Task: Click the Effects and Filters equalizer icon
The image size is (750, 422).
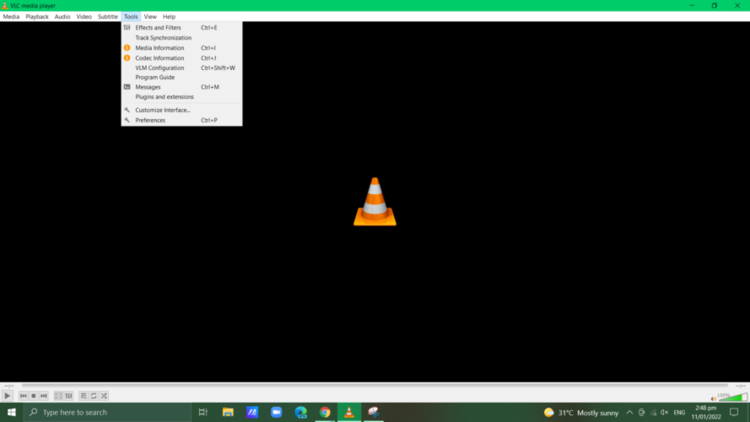Action: (127, 28)
